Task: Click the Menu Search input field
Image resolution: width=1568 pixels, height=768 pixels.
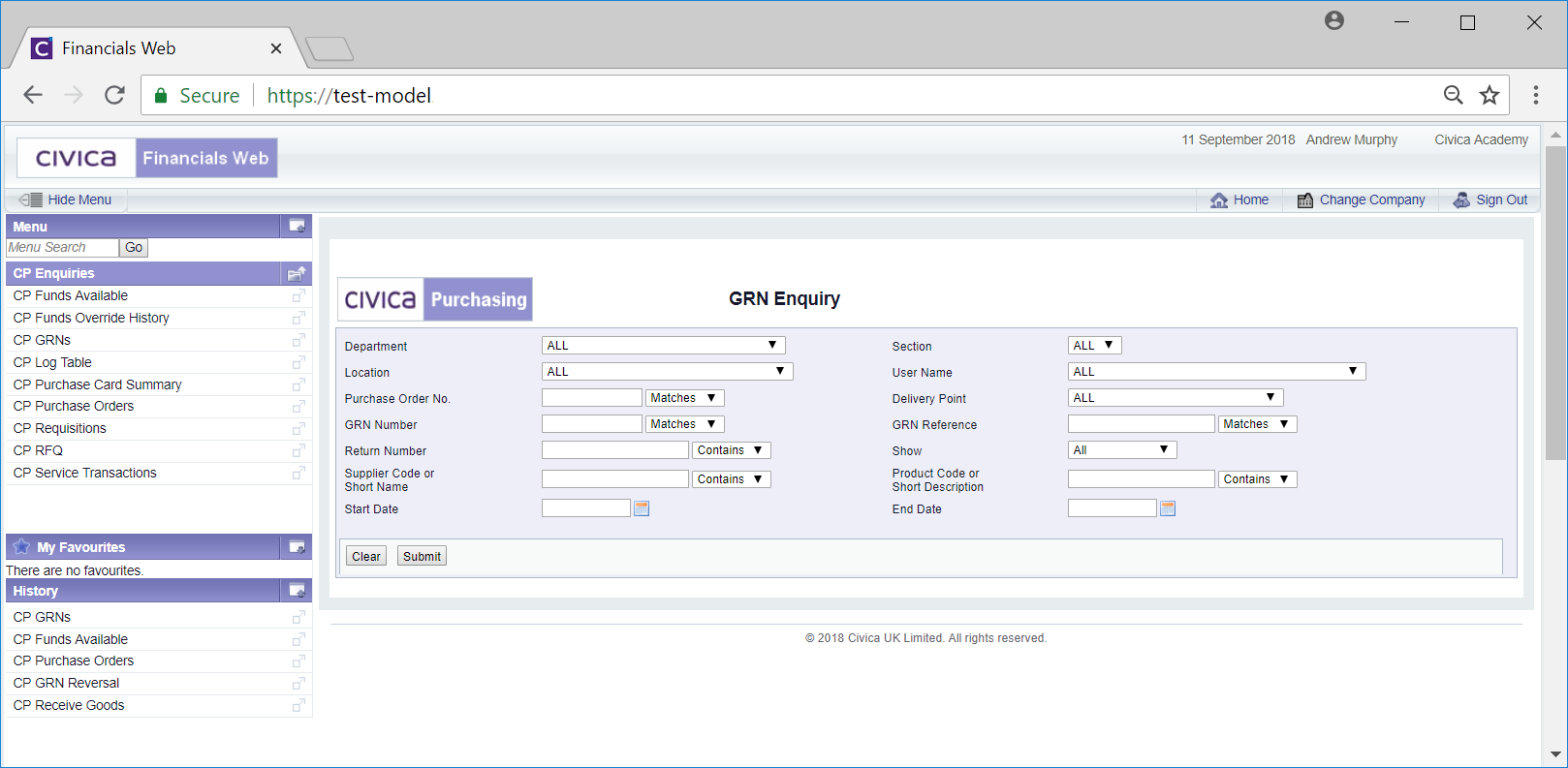Action: tap(62, 248)
